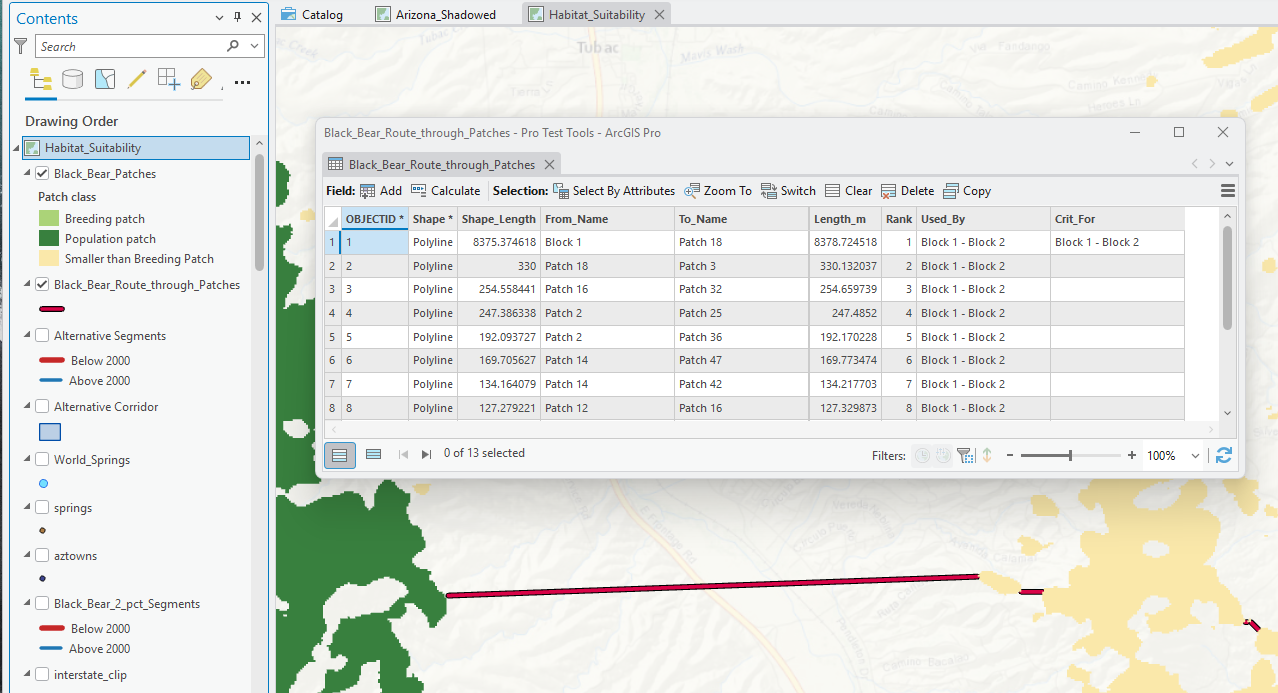Open Contents pane more options ellipsis
Image resolution: width=1278 pixels, height=693 pixels.
(242, 82)
